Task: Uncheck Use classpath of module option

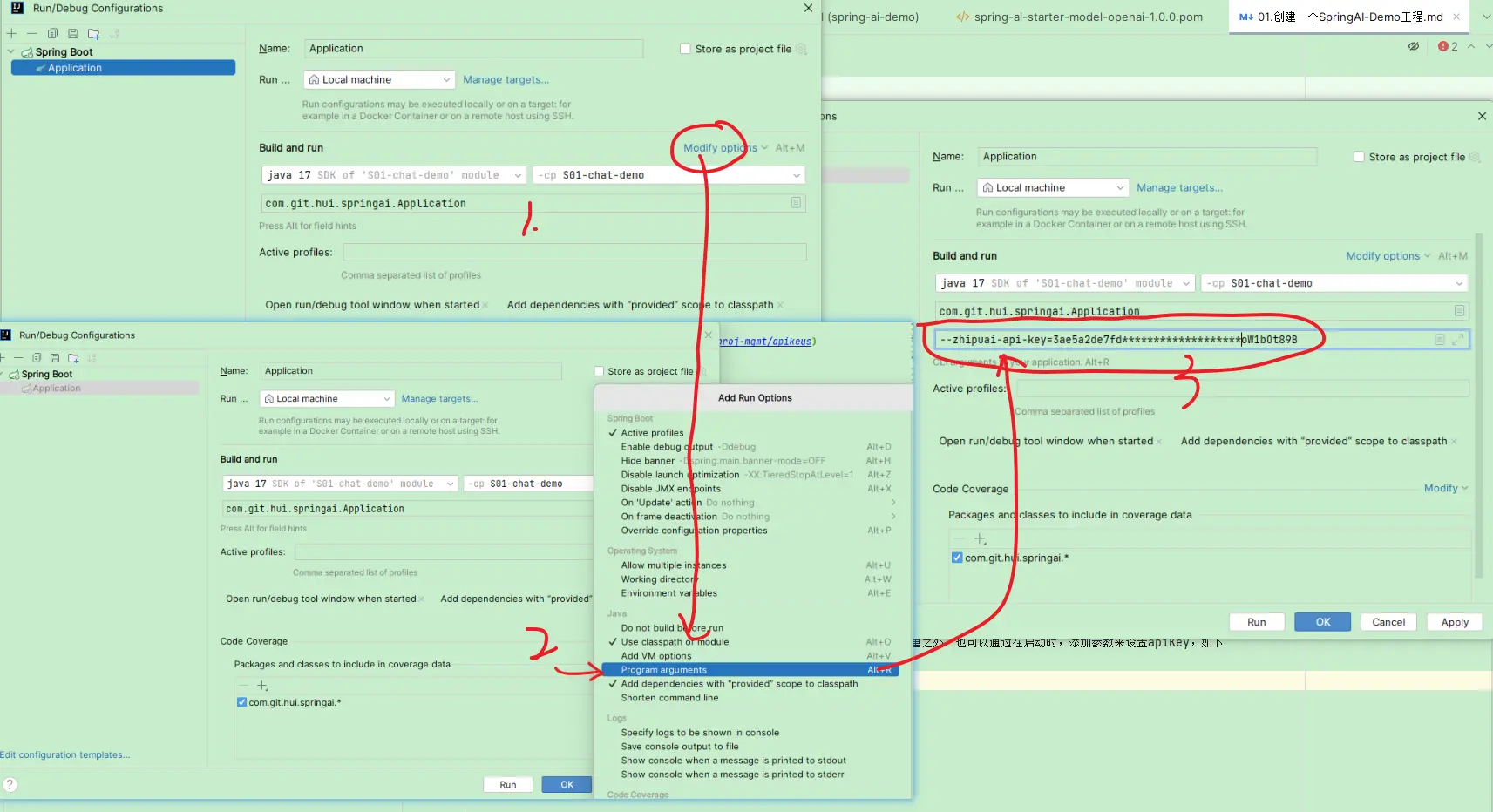Action: (x=675, y=642)
